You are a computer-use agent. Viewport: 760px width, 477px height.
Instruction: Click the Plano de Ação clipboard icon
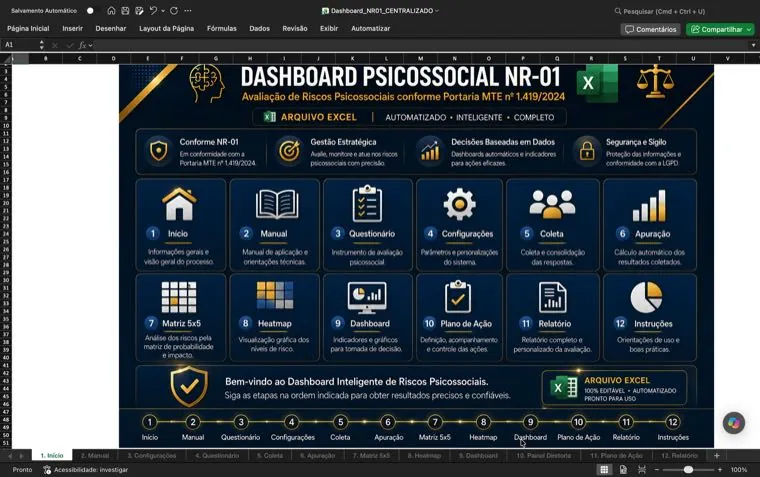point(458,297)
